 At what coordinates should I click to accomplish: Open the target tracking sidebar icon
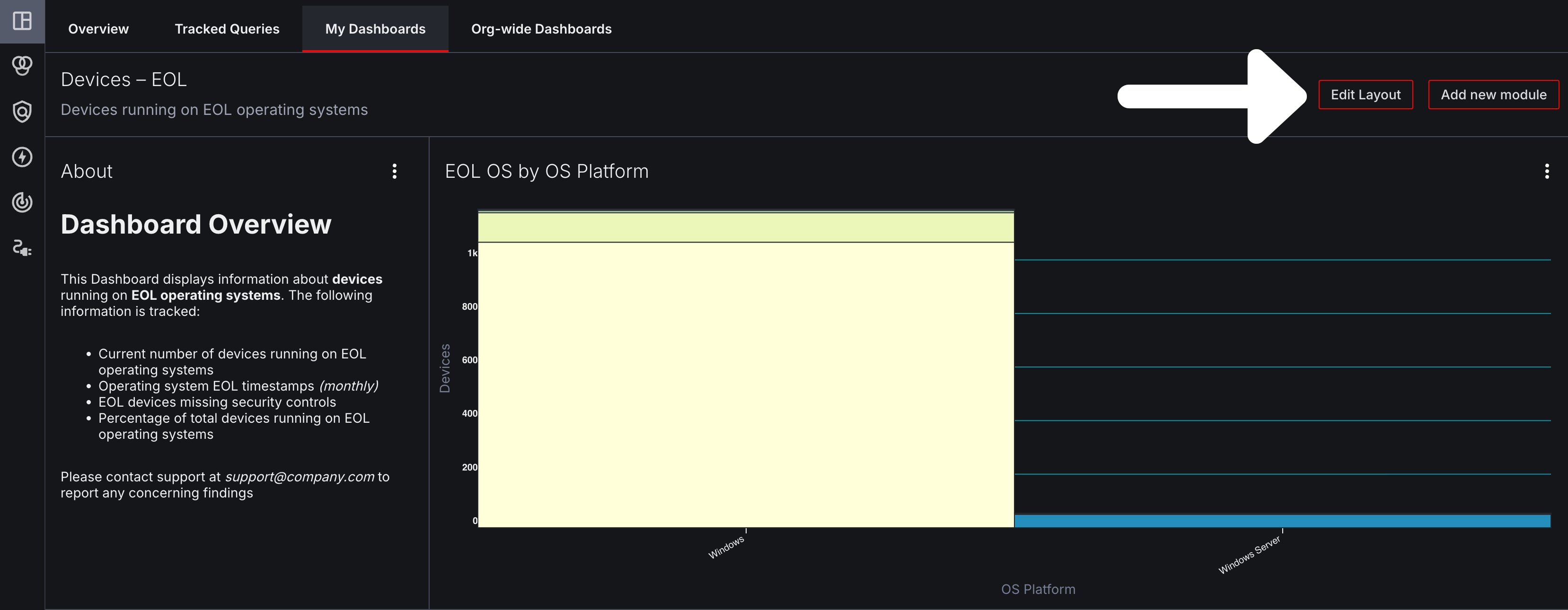click(x=23, y=202)
